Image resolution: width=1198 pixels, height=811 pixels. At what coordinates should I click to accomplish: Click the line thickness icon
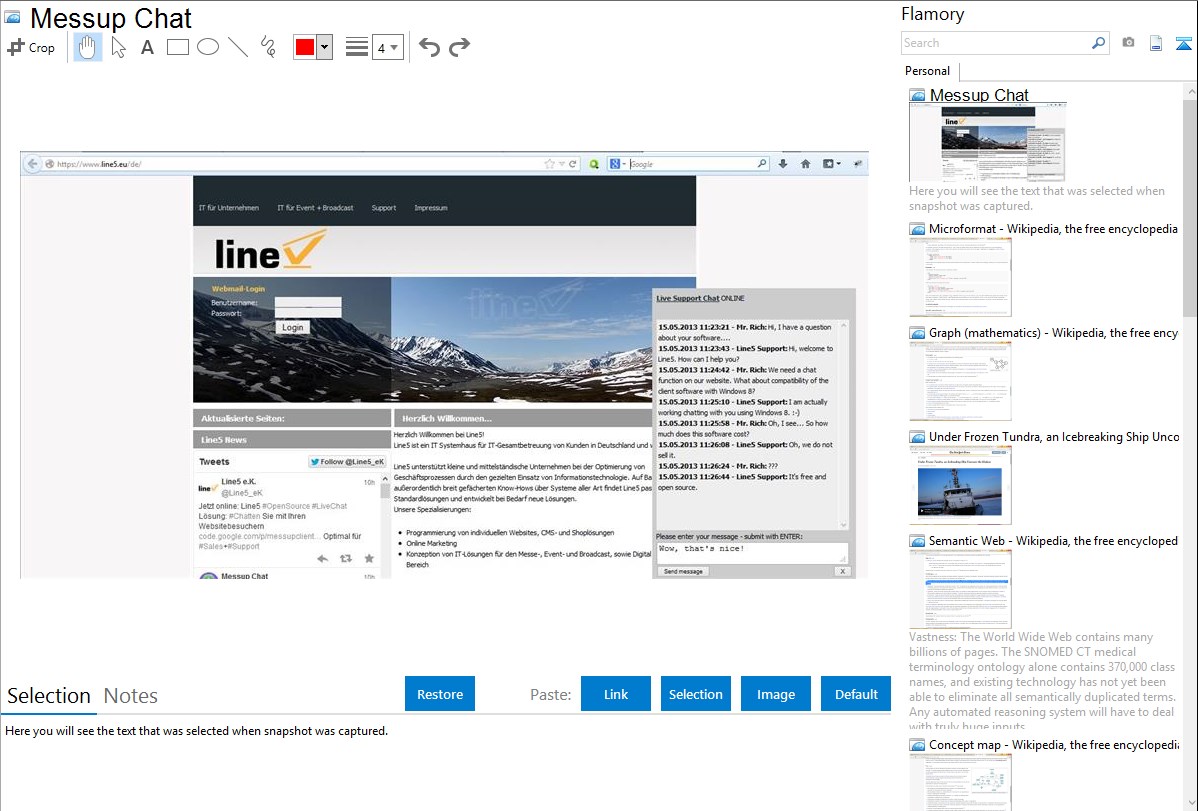point(357,47)
